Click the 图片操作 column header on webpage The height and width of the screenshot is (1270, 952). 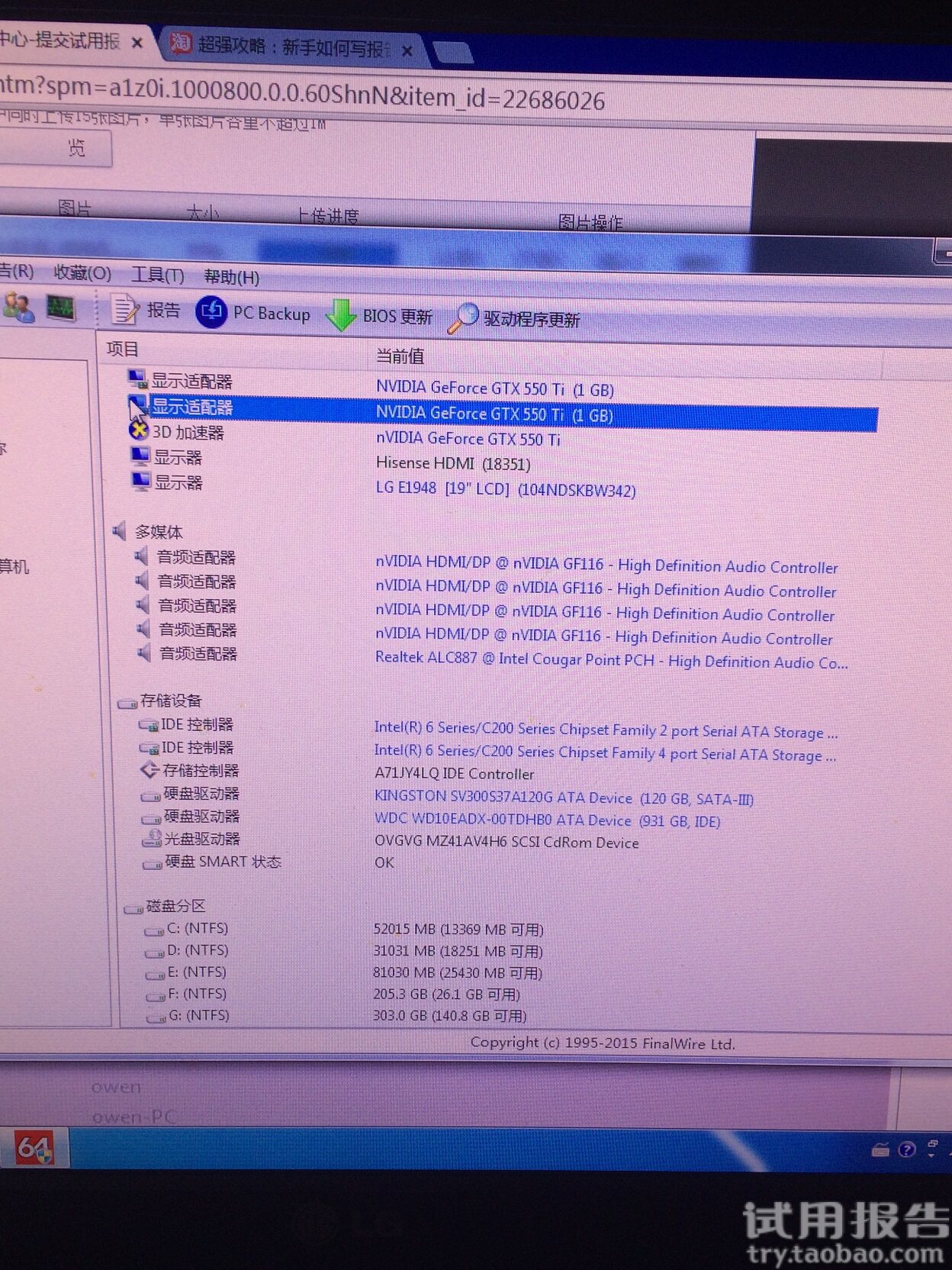(x=590, y=222)
